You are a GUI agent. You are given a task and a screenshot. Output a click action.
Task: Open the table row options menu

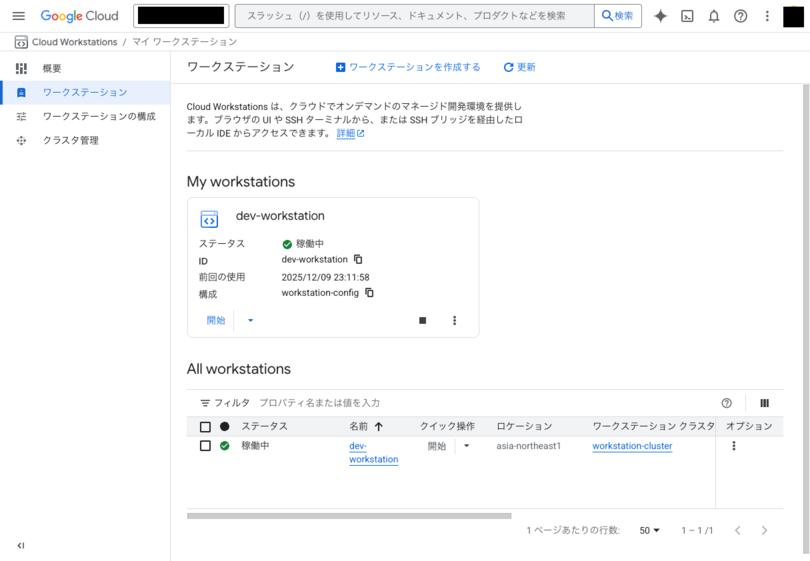click(x=734, y=446)
